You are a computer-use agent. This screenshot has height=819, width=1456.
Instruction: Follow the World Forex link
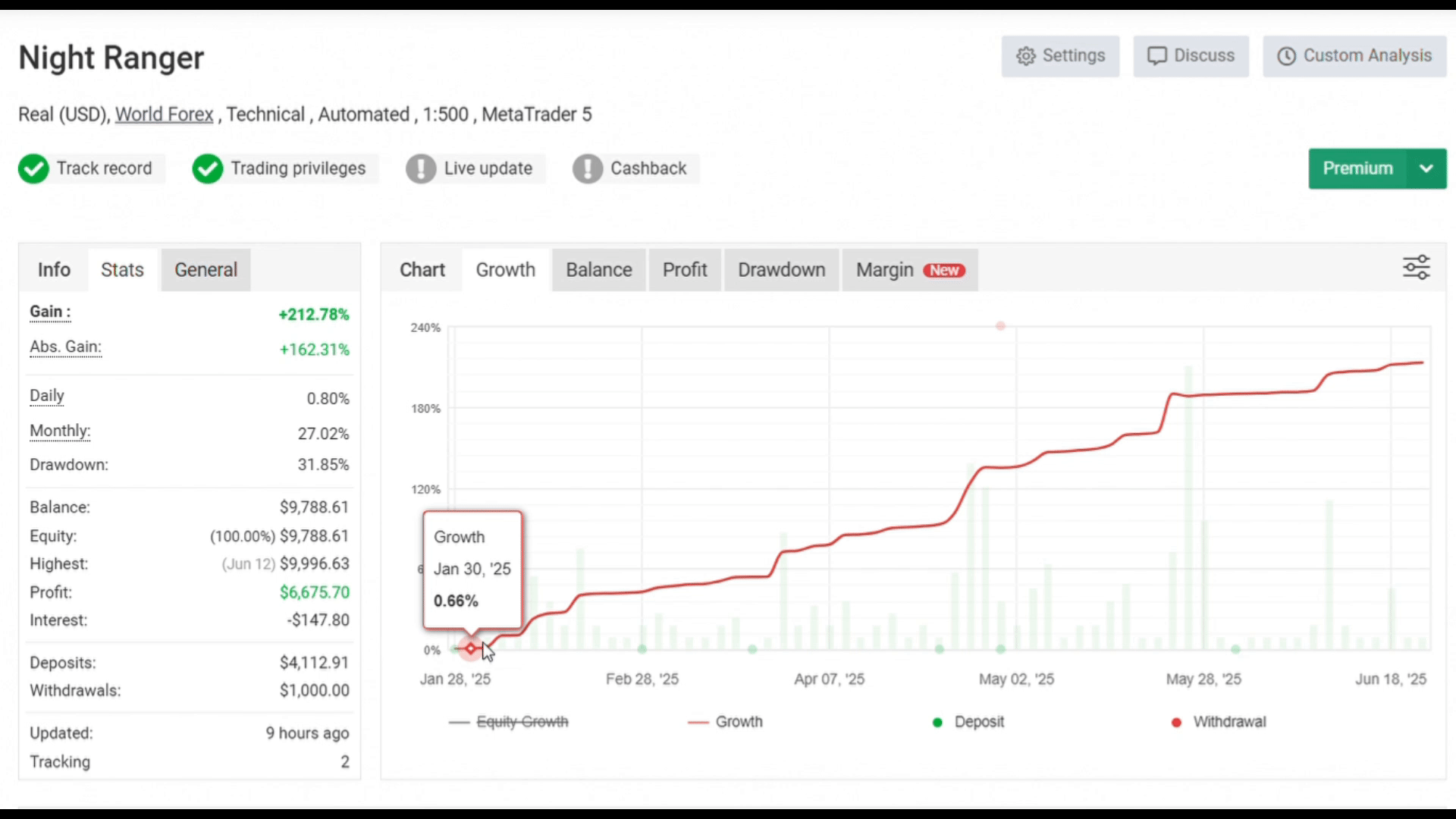pos(164,115)
